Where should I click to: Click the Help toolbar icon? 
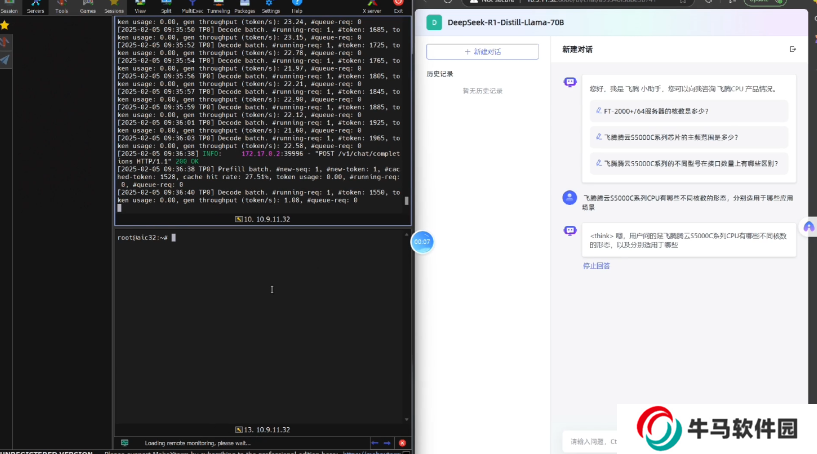(x=298, y=6)
